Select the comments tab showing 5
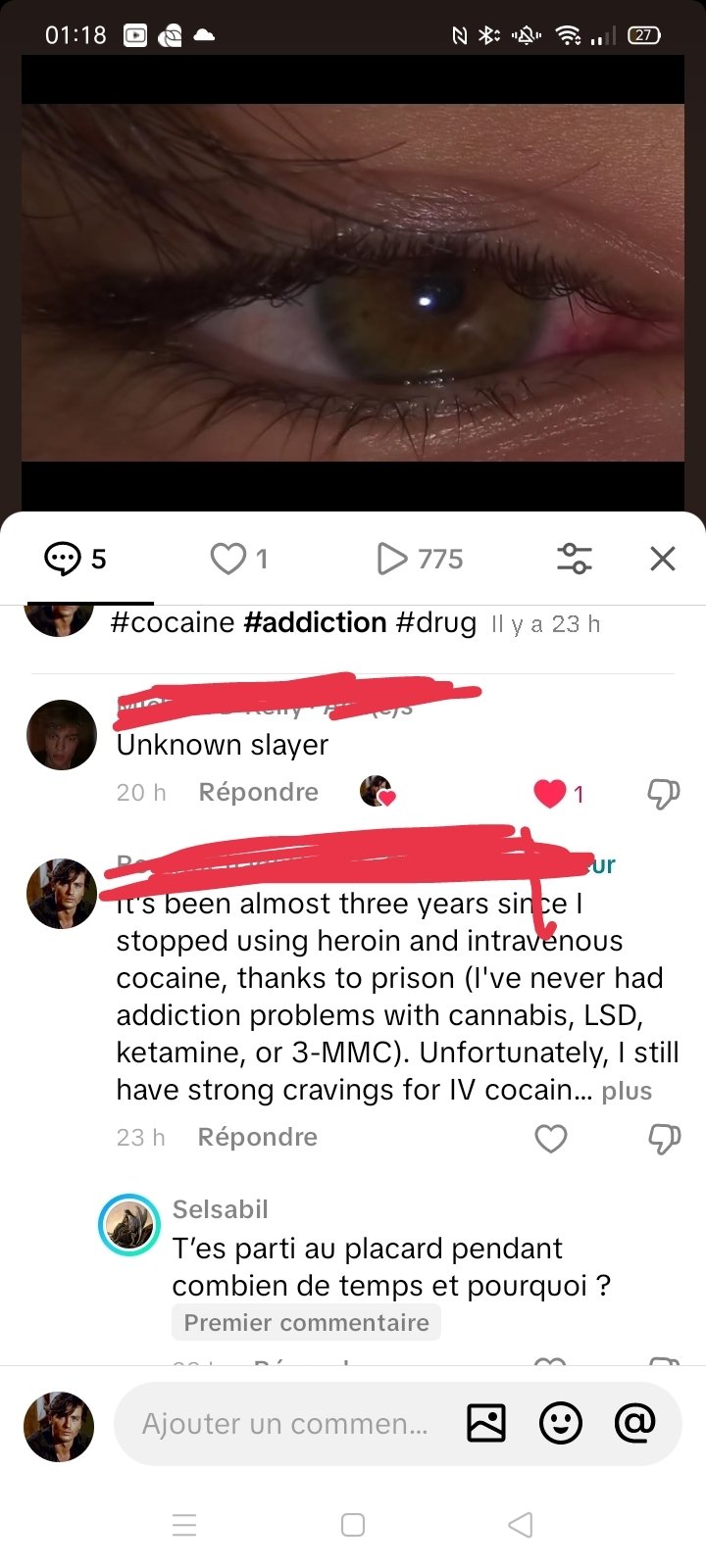Viewport: 706px width, 1568px height. [x=76, y=559]
